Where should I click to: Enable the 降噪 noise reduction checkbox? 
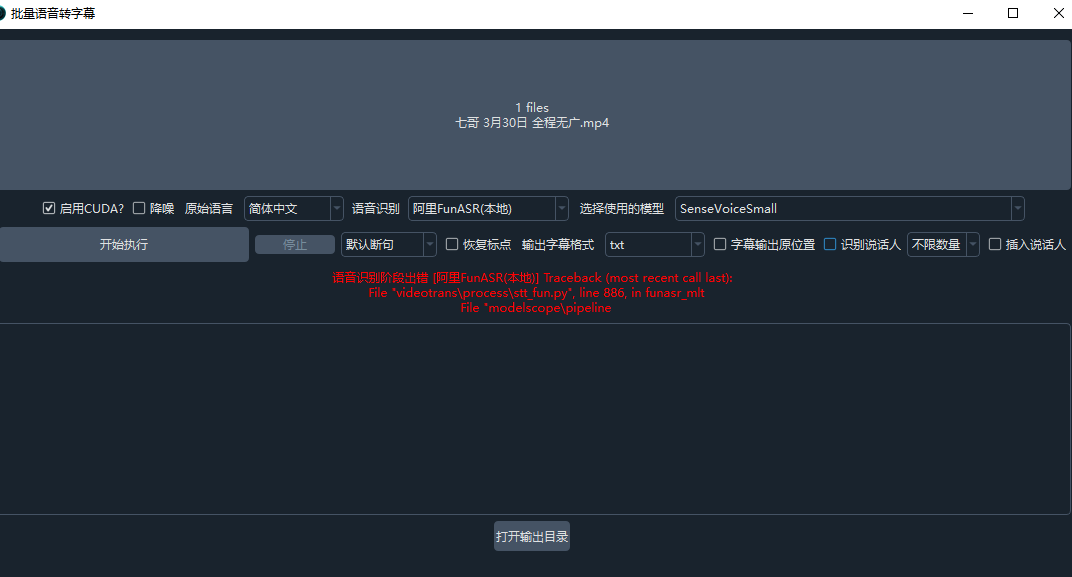pos(139,209)
